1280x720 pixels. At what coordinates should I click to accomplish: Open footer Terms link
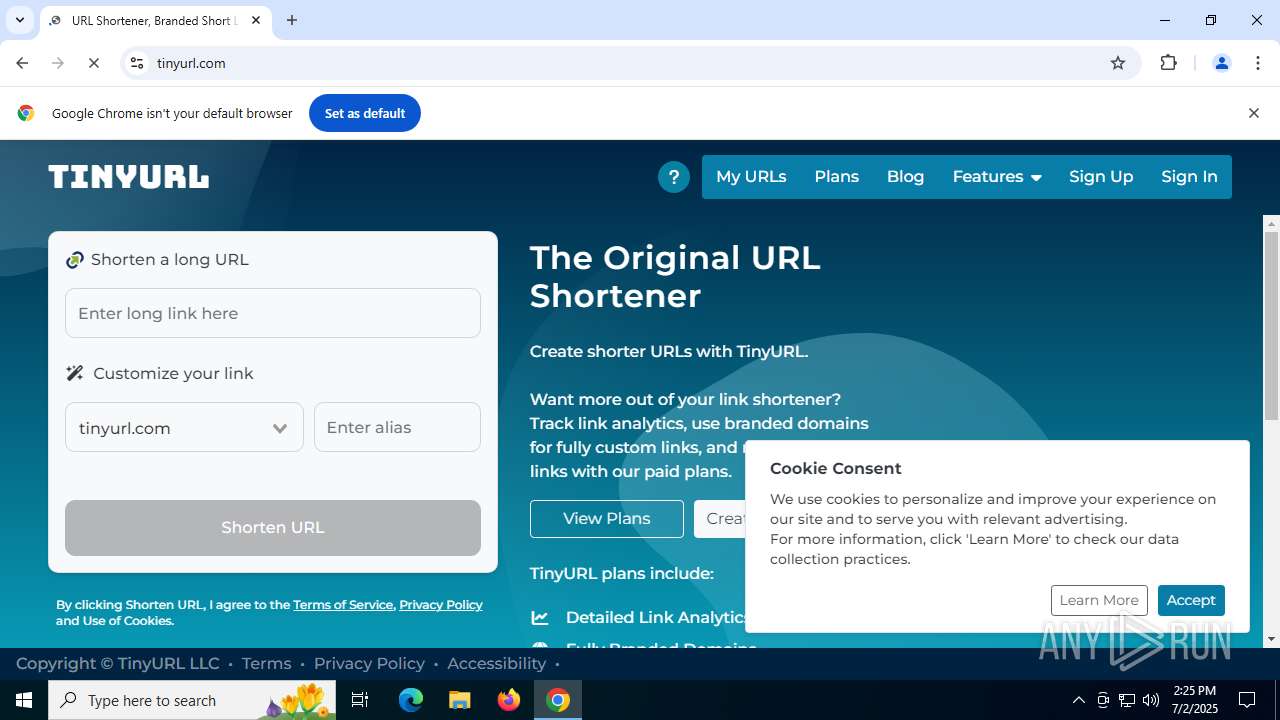tap(266, 664)
